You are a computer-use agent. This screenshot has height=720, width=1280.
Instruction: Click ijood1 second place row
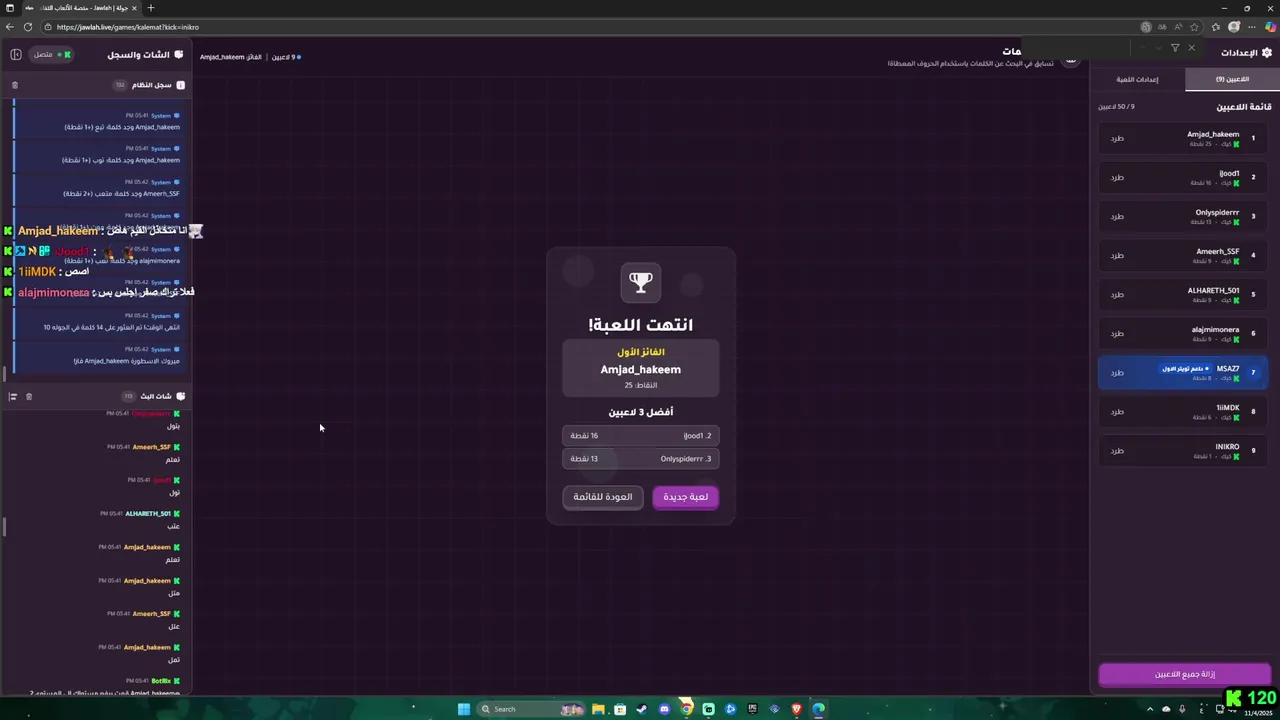pyautogui.click(x=641, y=436)
